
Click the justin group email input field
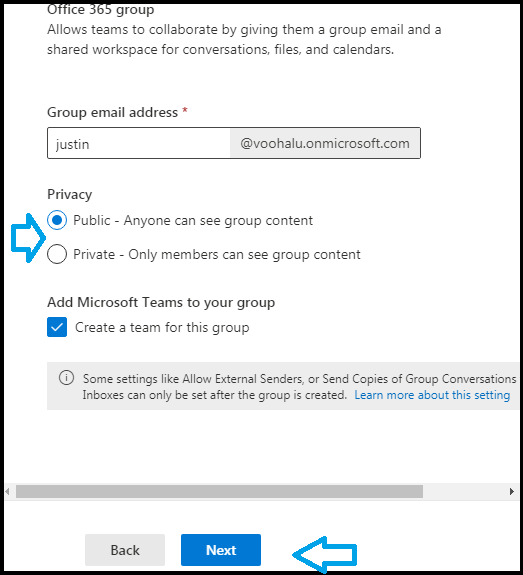pyautogui.click(x=139, y=143)
